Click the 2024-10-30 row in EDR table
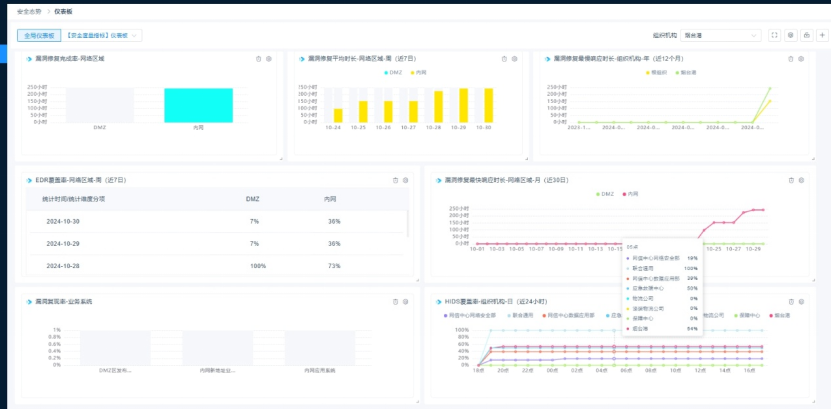Screen dimensions: 831x409 [216, 221]
